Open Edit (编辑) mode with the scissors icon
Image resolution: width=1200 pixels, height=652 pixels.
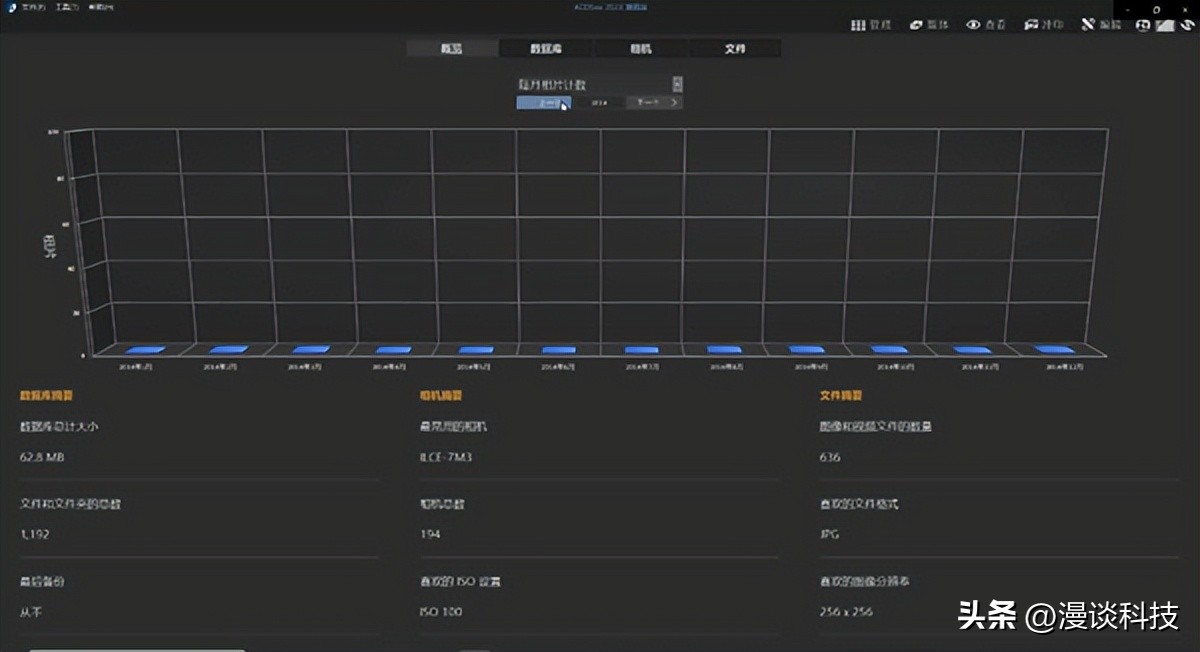tap(1088, 24)
